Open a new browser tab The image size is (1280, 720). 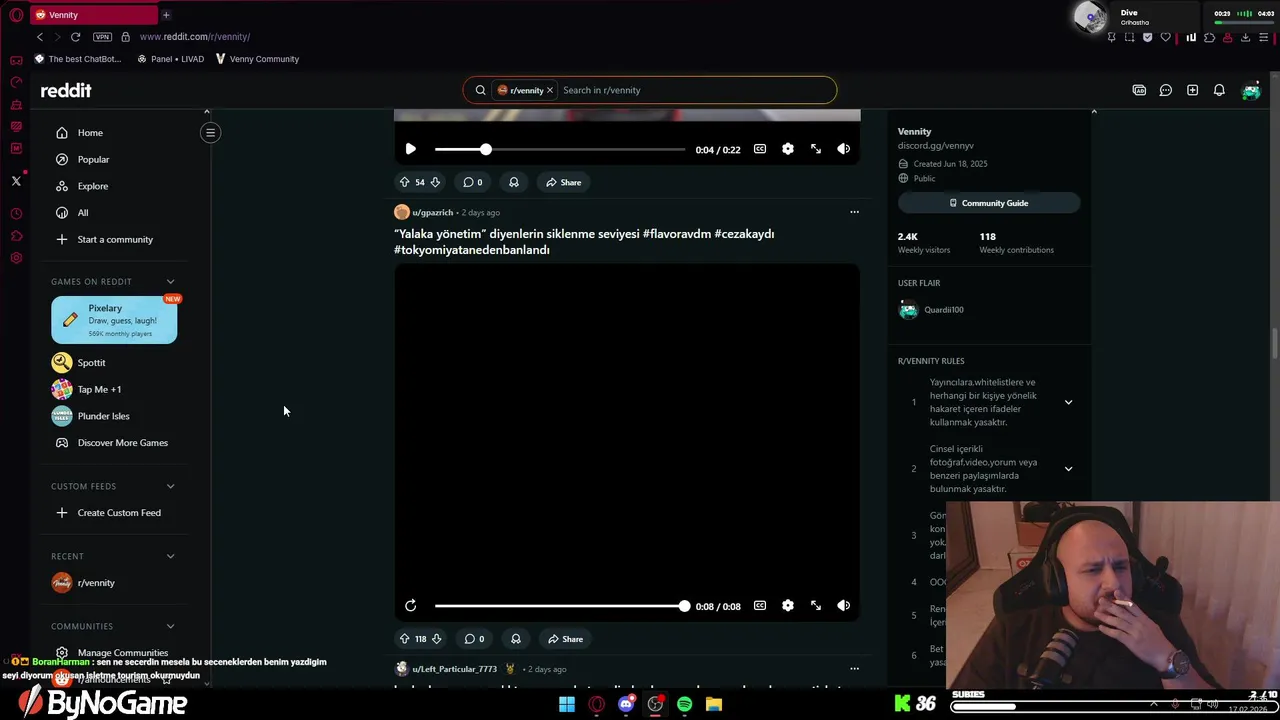pyautogui.click(x=166, y=15)
